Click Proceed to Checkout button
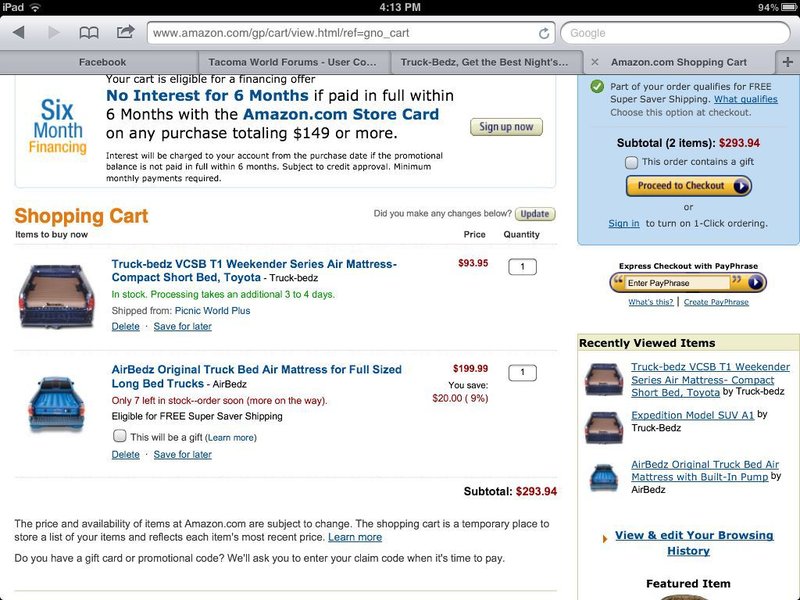800x600 pixels. 689,186
